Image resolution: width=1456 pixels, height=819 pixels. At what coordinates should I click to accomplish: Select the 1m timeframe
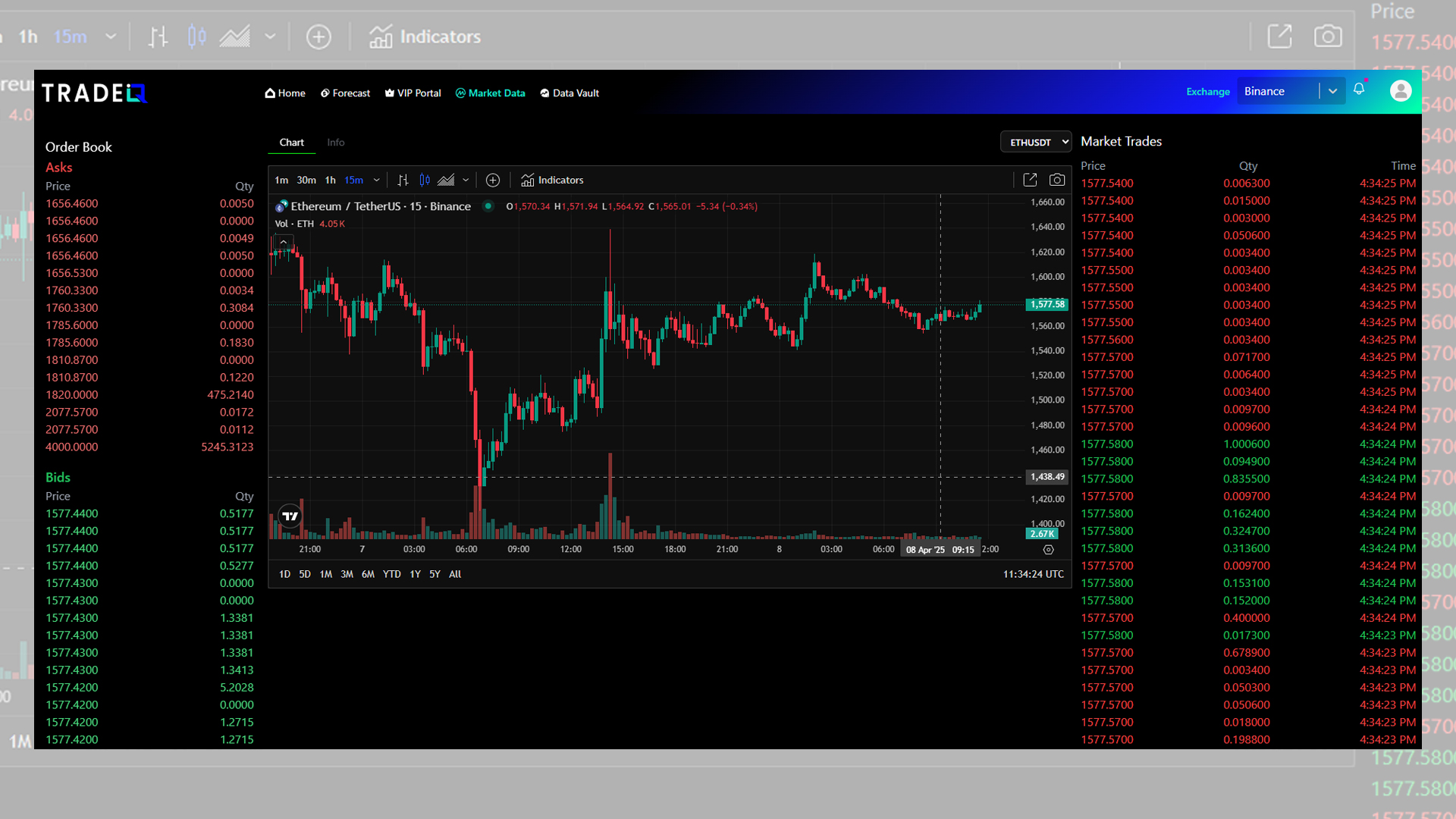pos(281,180)
